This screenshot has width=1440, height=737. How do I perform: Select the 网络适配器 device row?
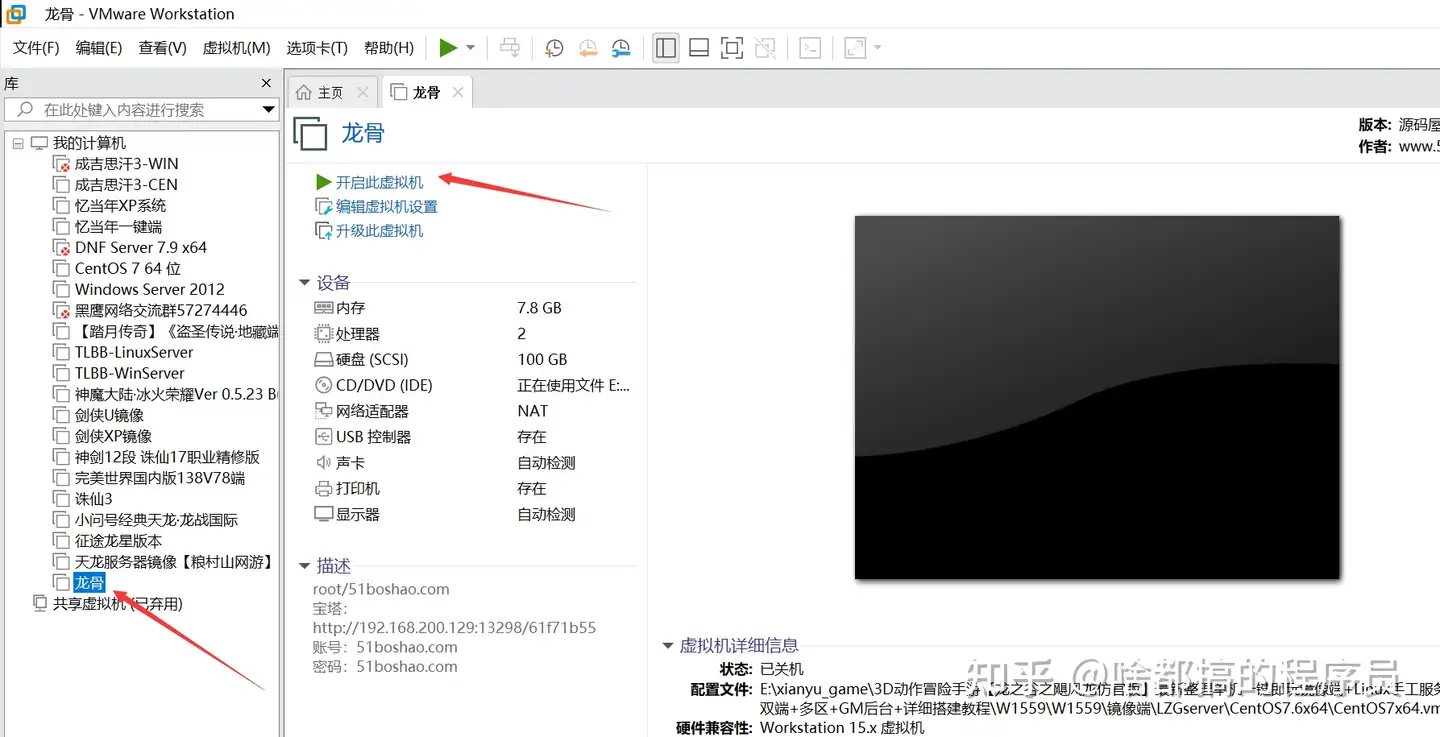point(473,411)
